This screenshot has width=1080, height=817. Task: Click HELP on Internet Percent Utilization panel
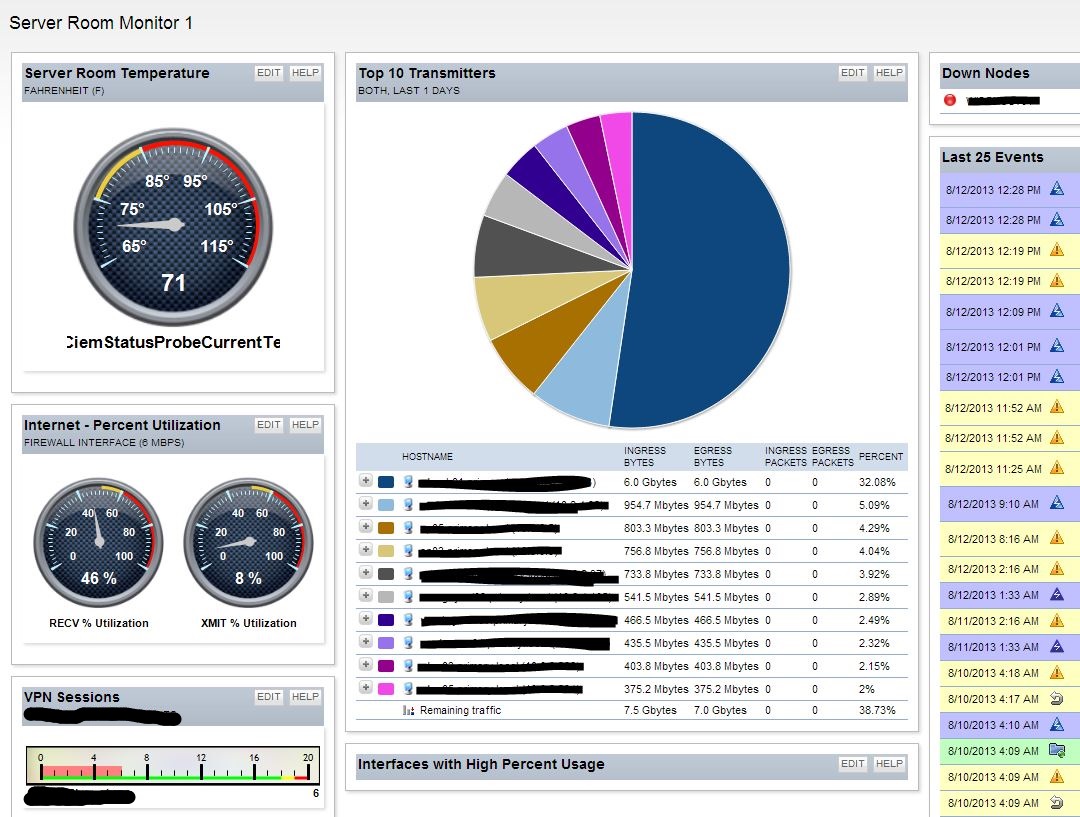305,425
